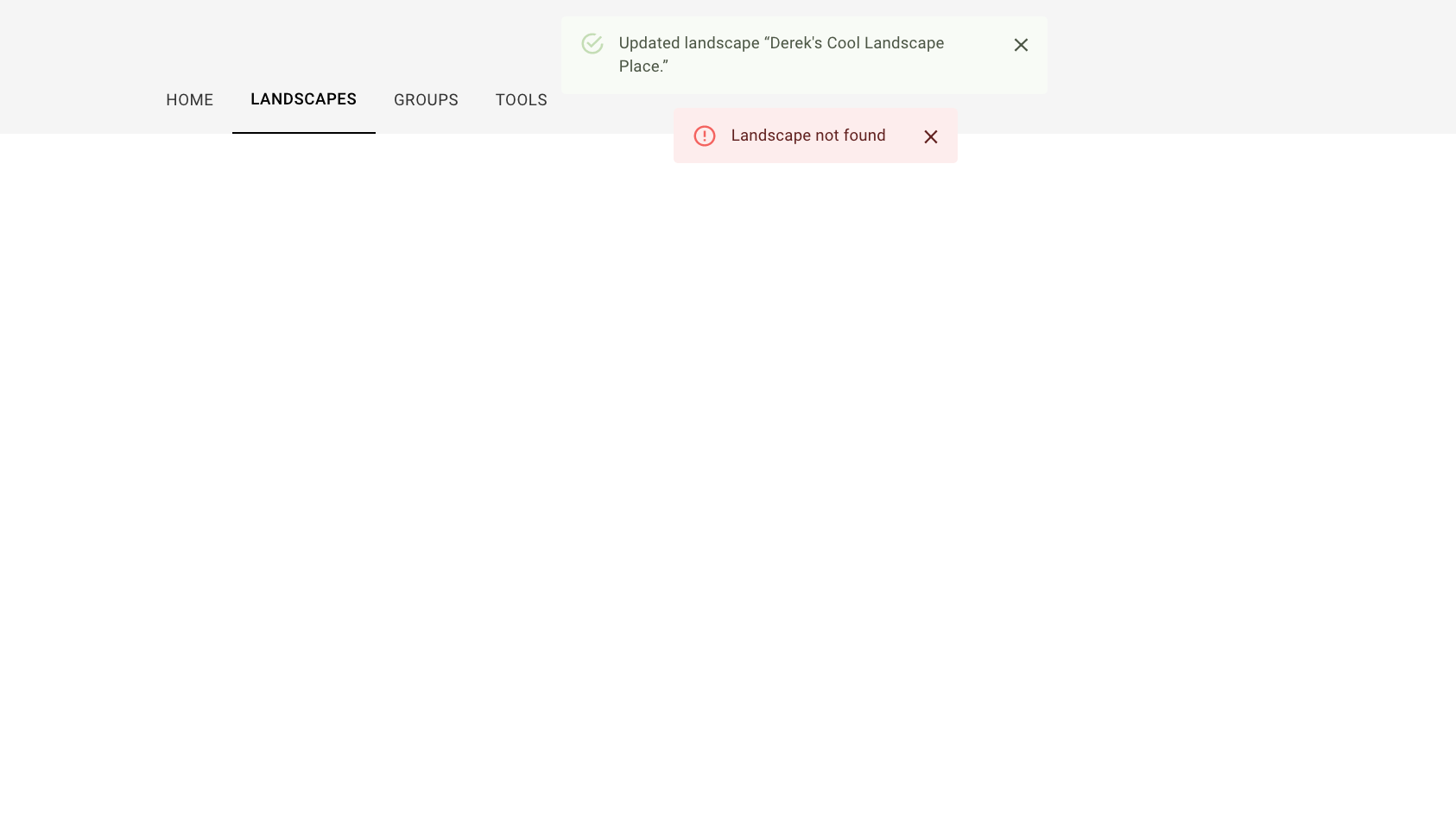Click the success notification banner
Screen dimensions: 1456x839
(803, 54)
